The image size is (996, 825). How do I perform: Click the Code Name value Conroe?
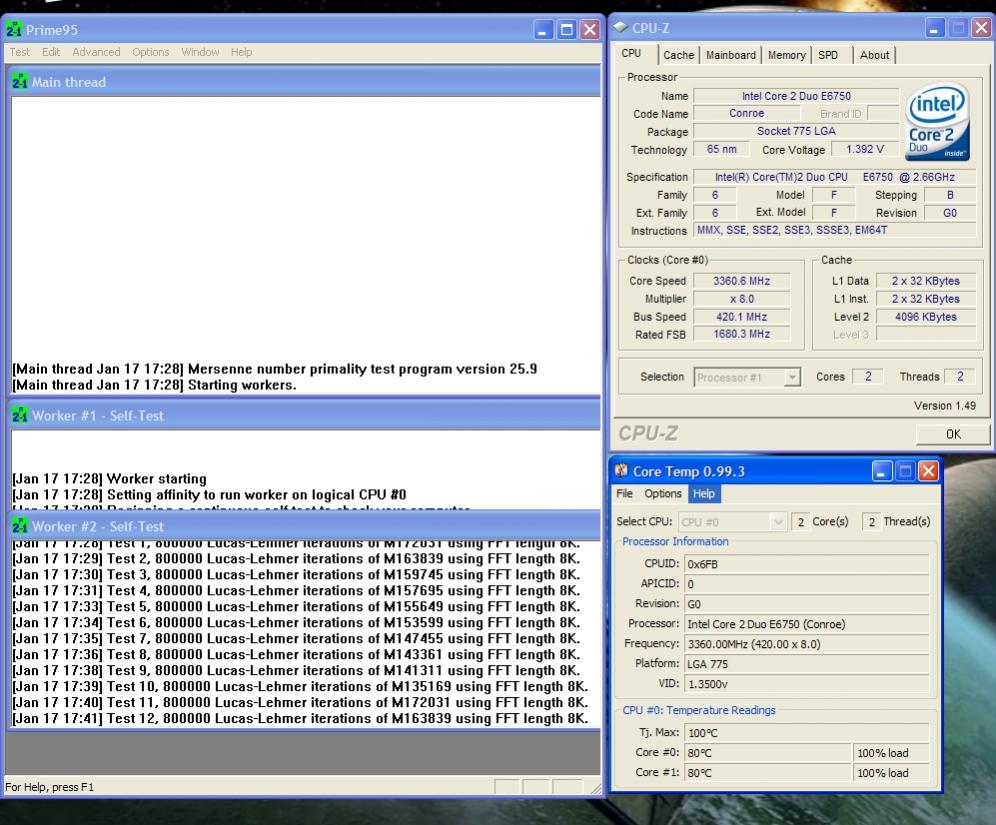[746, 113]
